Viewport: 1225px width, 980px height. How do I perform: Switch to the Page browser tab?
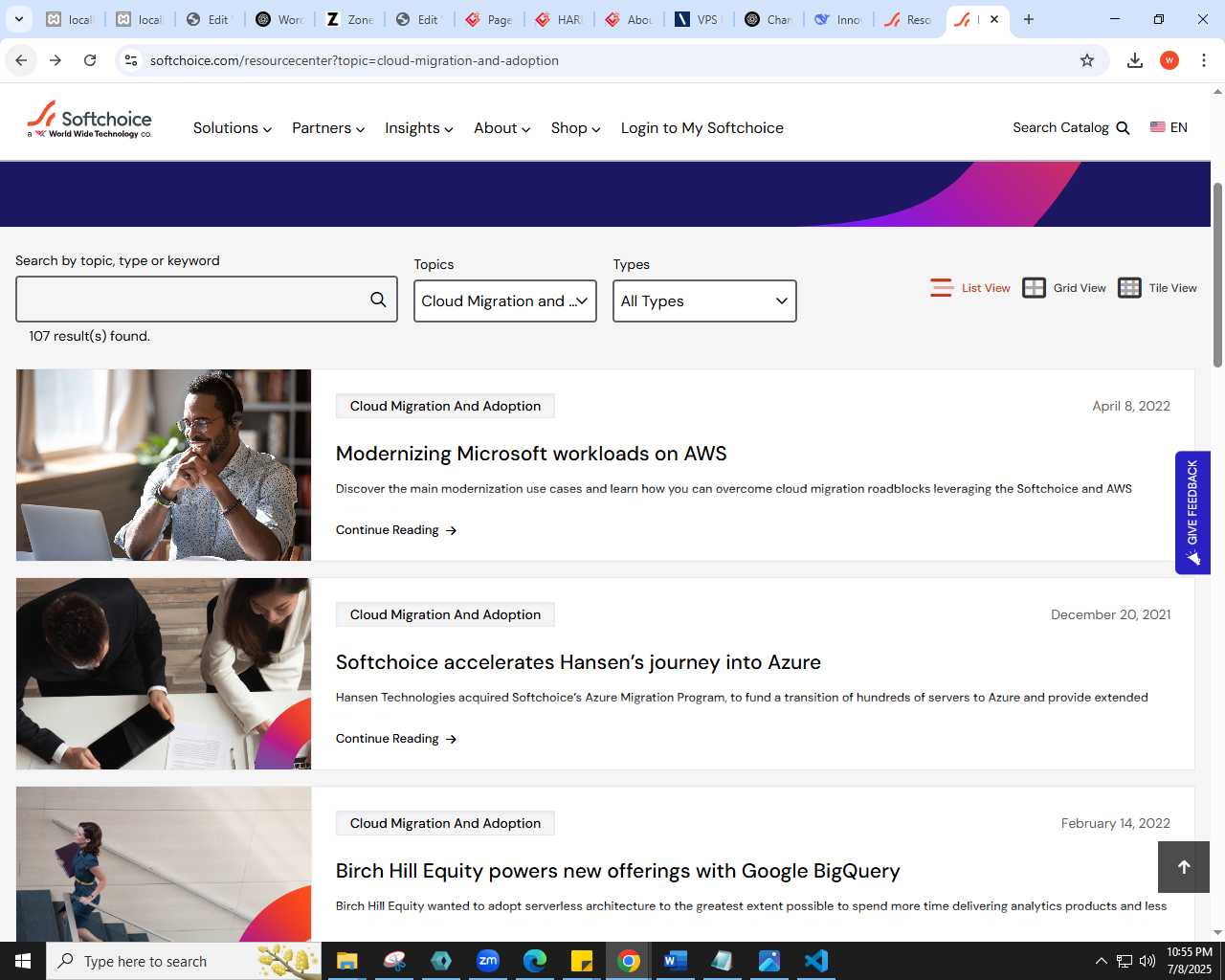tap(489, 19)
